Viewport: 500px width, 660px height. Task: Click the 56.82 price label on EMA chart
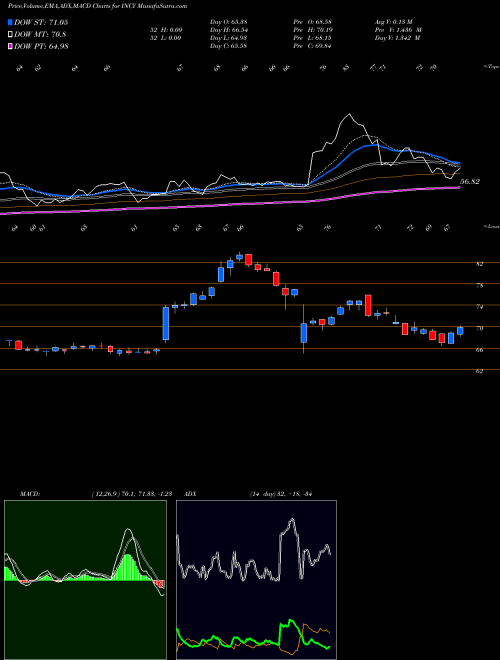[x=470, y=182]
